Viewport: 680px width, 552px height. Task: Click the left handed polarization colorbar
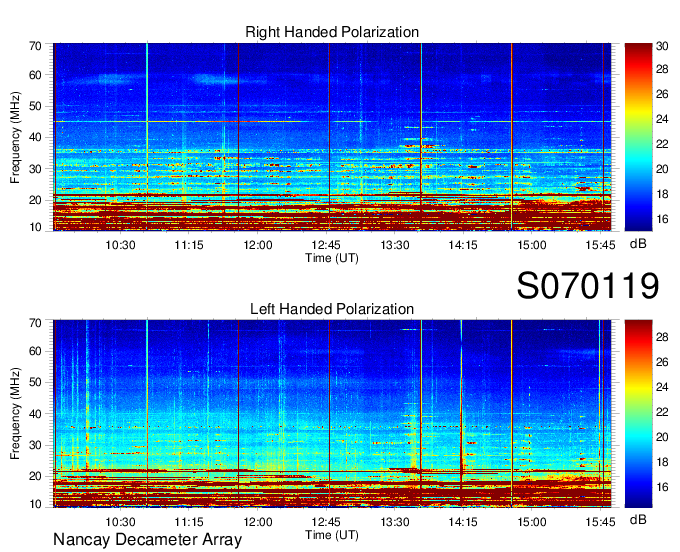click(x=638, y=414)
